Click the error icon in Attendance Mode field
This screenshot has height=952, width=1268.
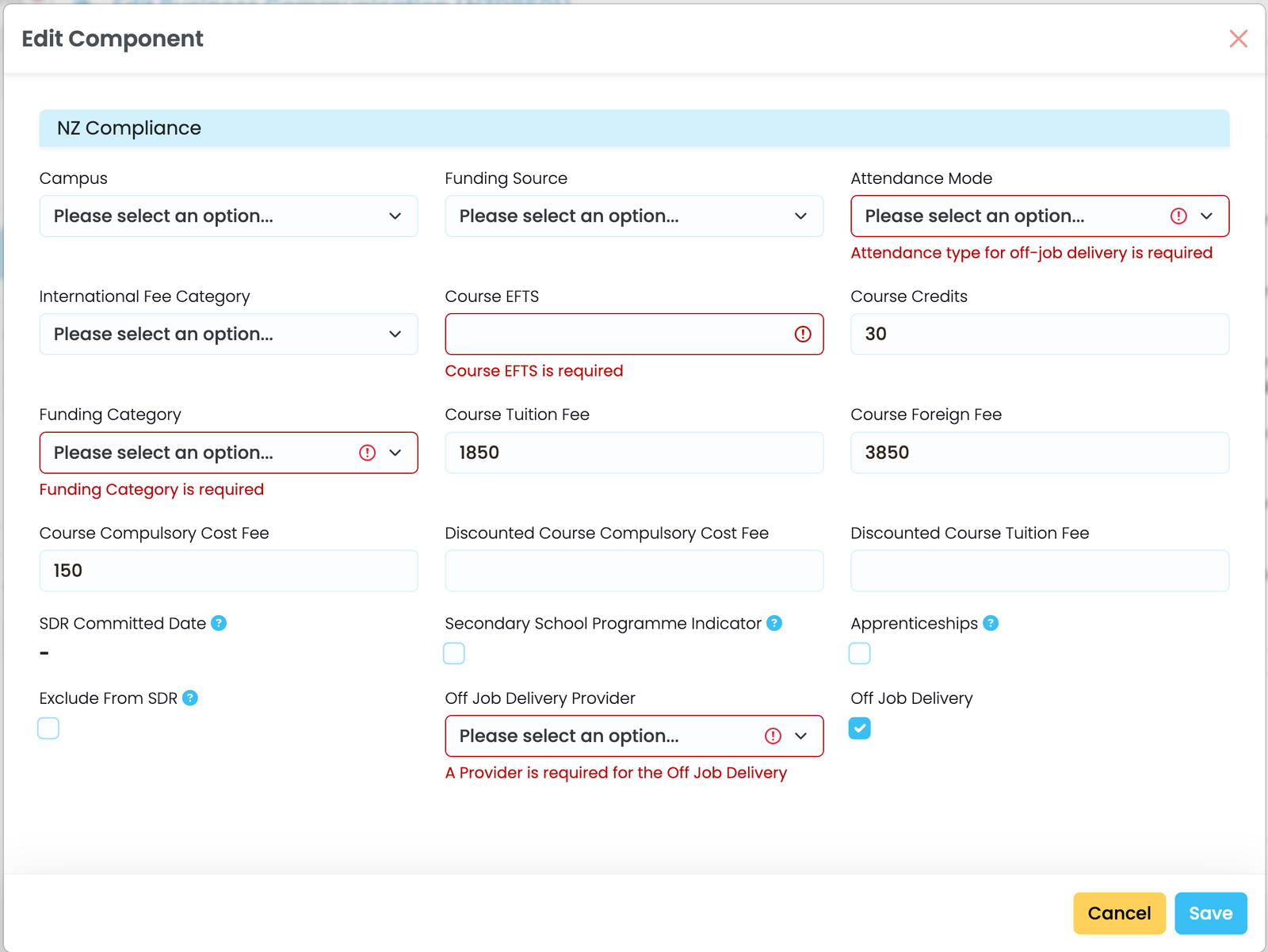click(1178, 216)
